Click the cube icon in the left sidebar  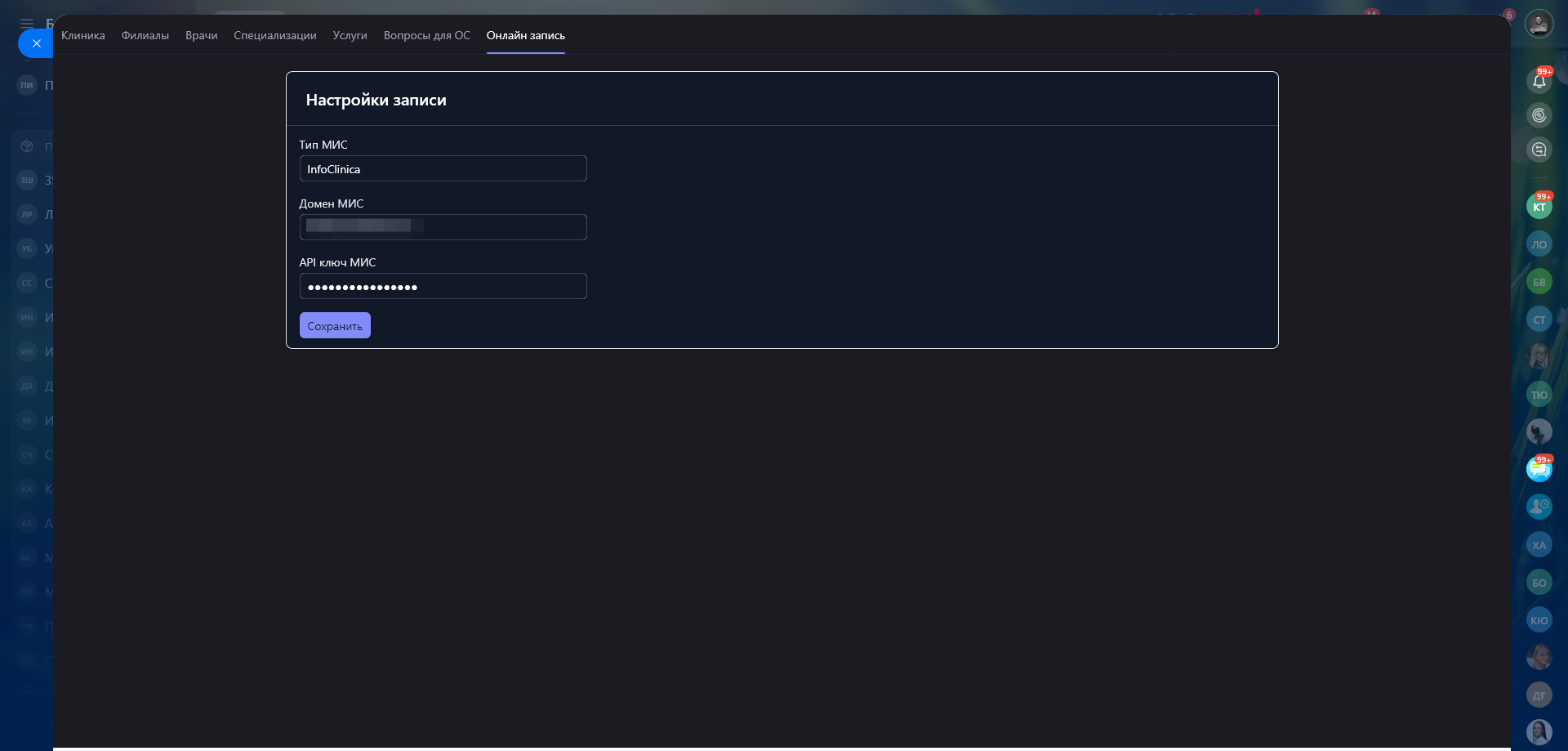pyautogui.click(x=27, y=146)
